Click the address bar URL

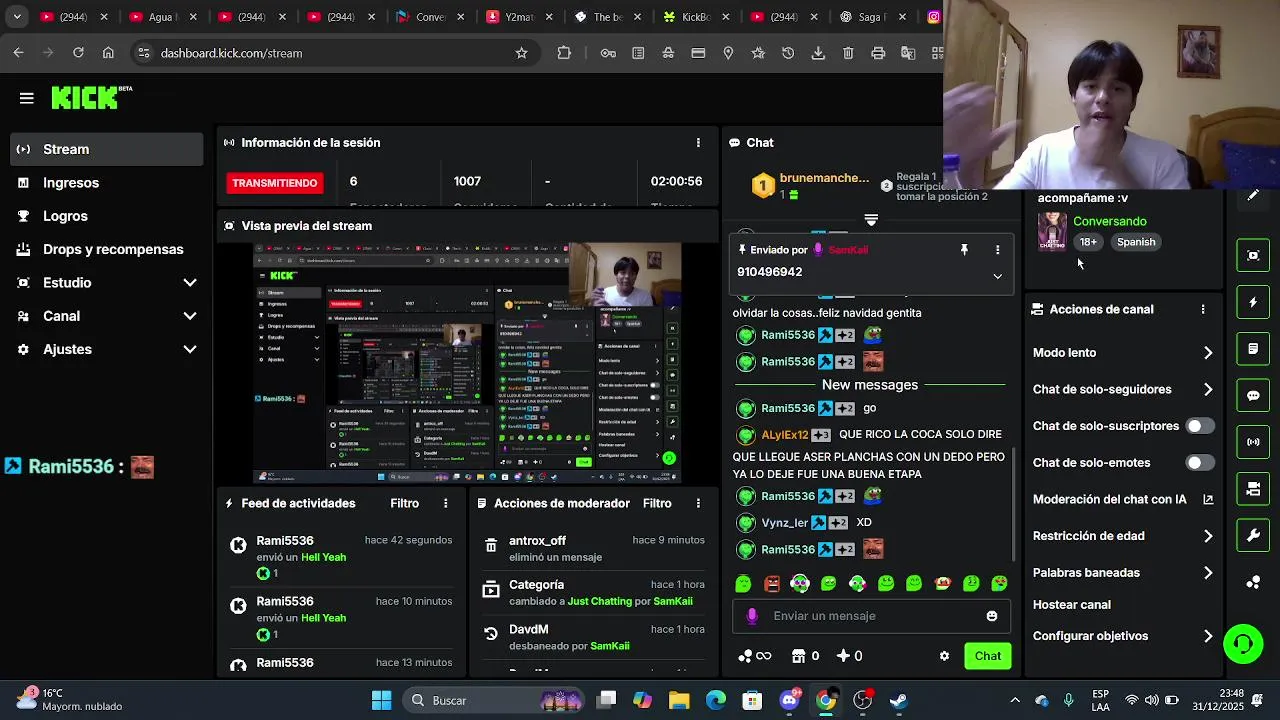coord(231,53)
